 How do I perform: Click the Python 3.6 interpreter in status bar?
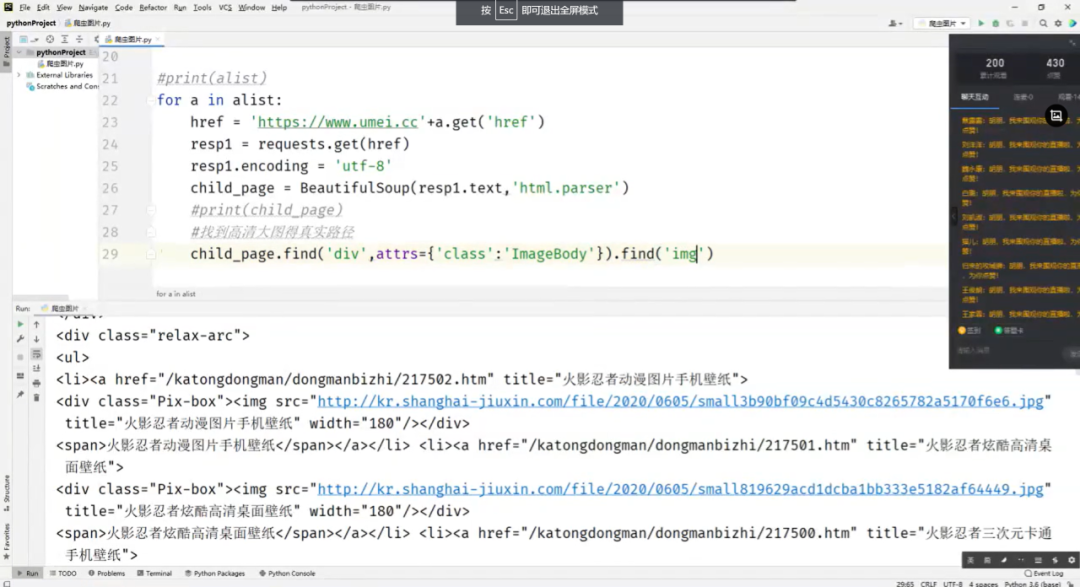[1032, 584]
